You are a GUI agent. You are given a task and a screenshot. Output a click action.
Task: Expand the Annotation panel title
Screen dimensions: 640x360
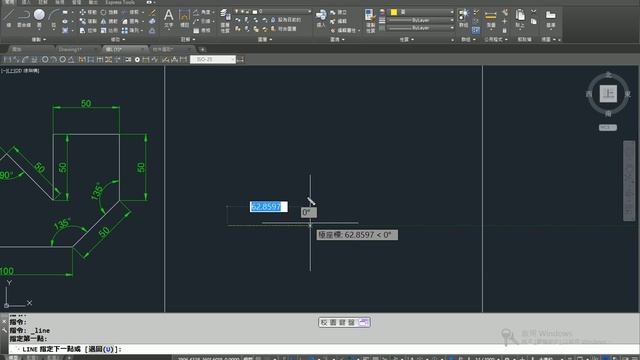click(x=188, y=40)
